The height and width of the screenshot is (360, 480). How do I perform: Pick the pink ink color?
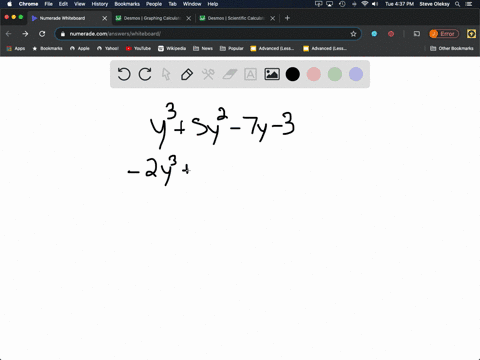pyautogui.click(x=314, y=74)
